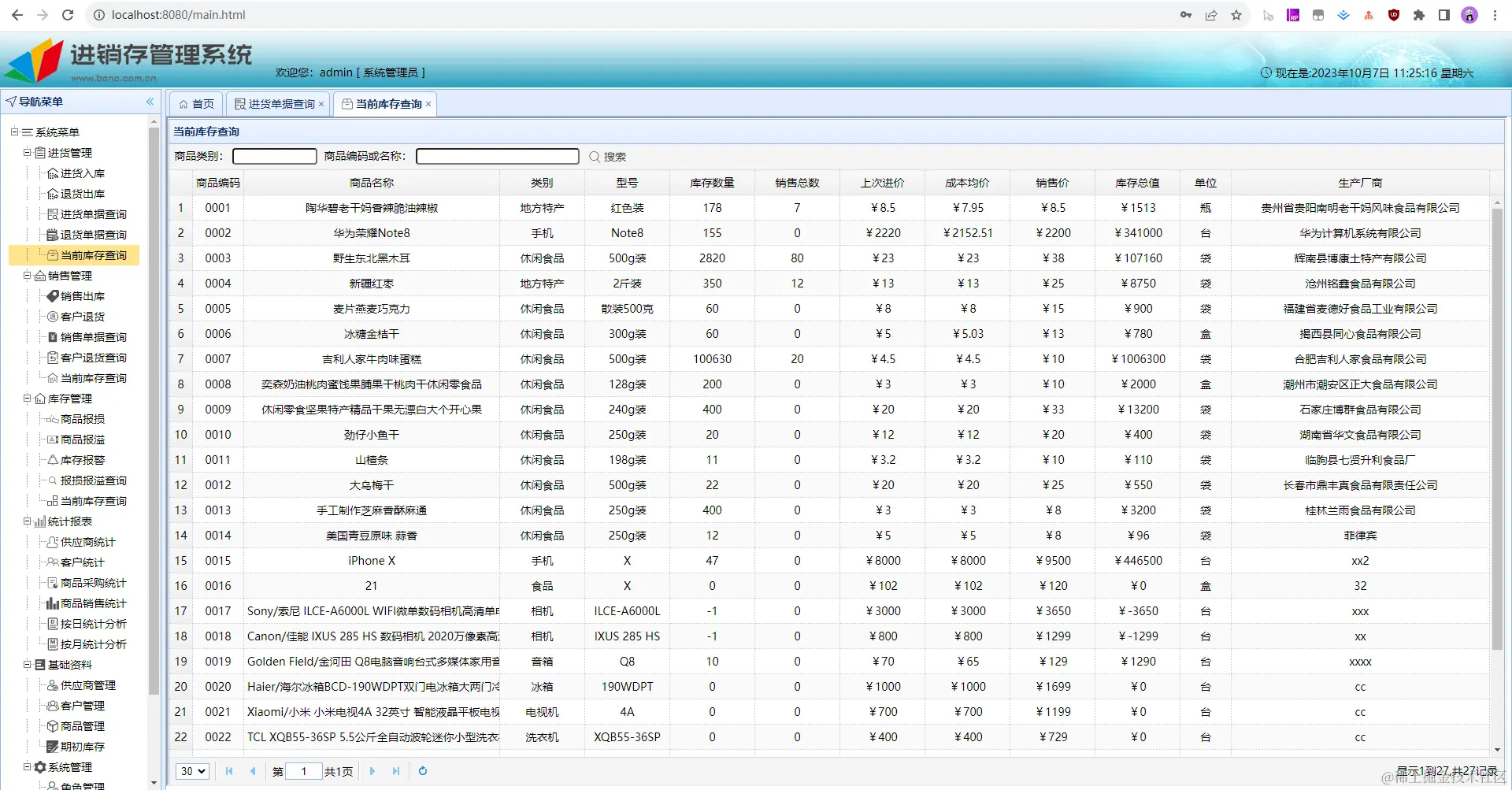
Task: Click the 商品编码或名称 input field
Action: [498, 157]
